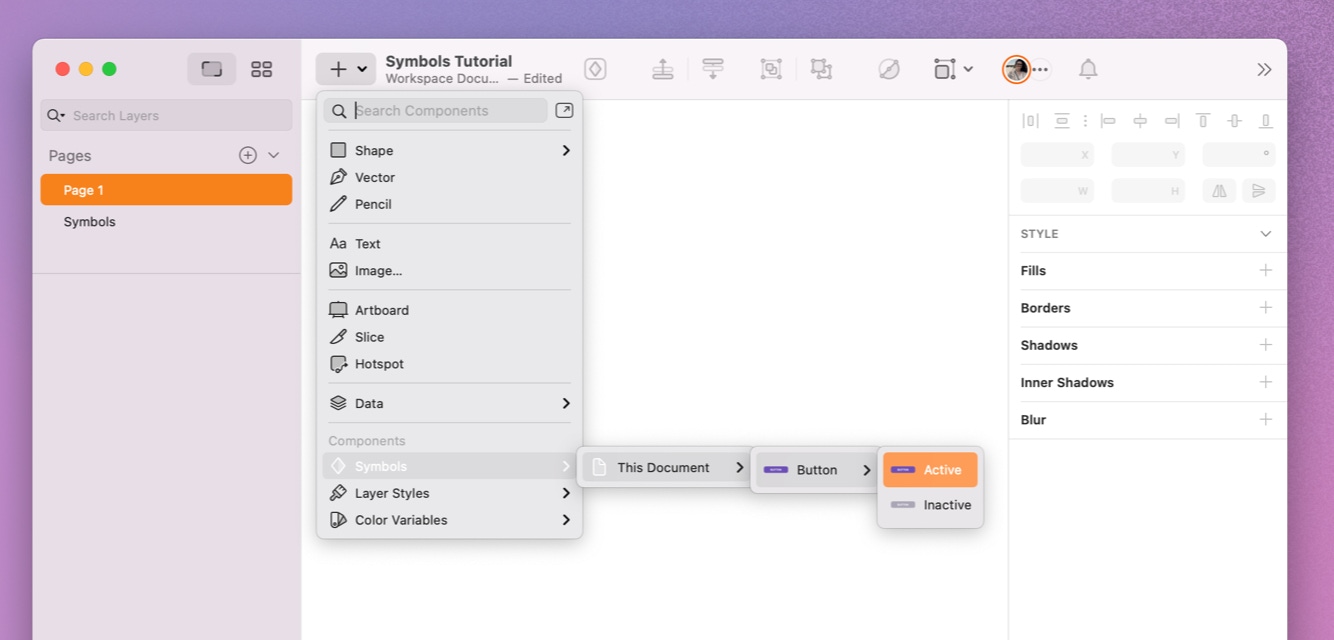Flip the selection vertically
The width and height of the screenshot is (1334, 640).
pos(1258,190)
